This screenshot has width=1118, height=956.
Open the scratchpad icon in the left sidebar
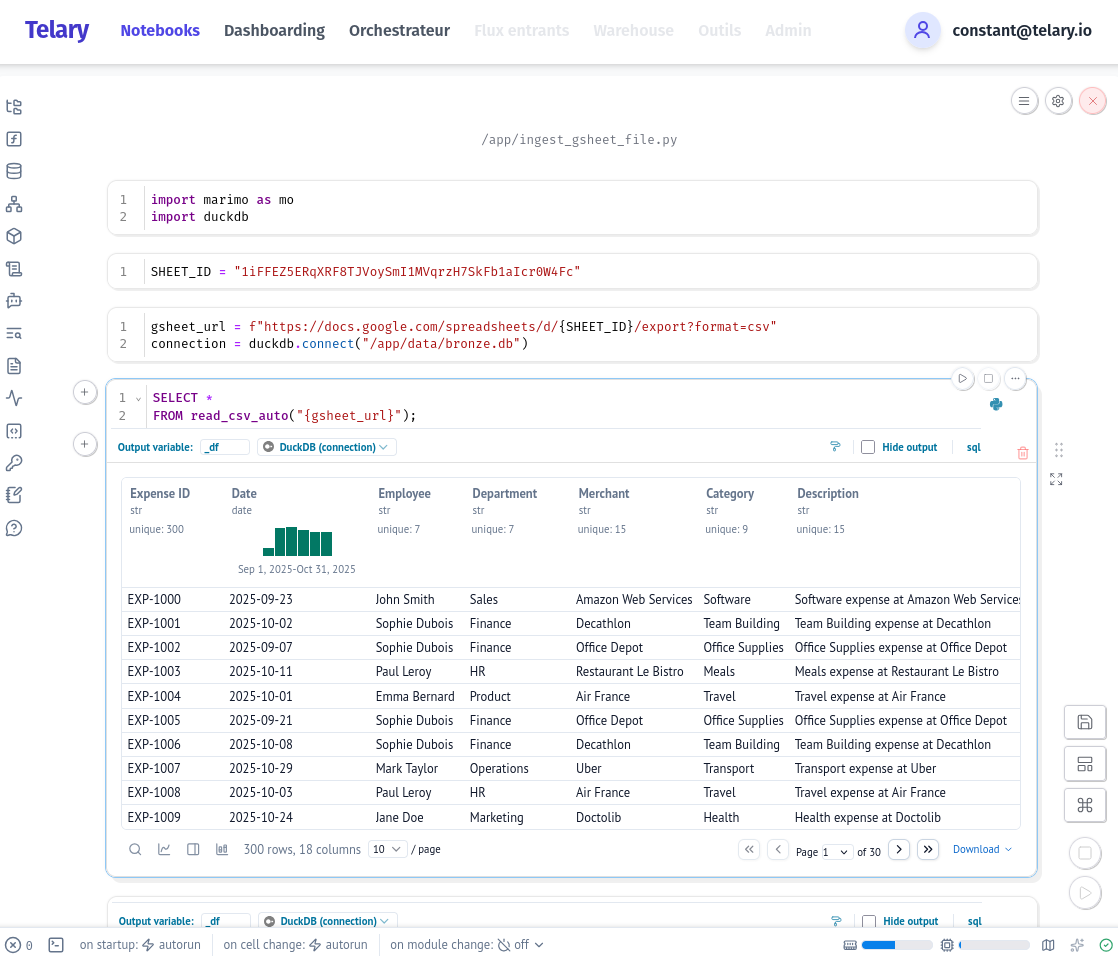pyautogui.click(x=14, y=495)
